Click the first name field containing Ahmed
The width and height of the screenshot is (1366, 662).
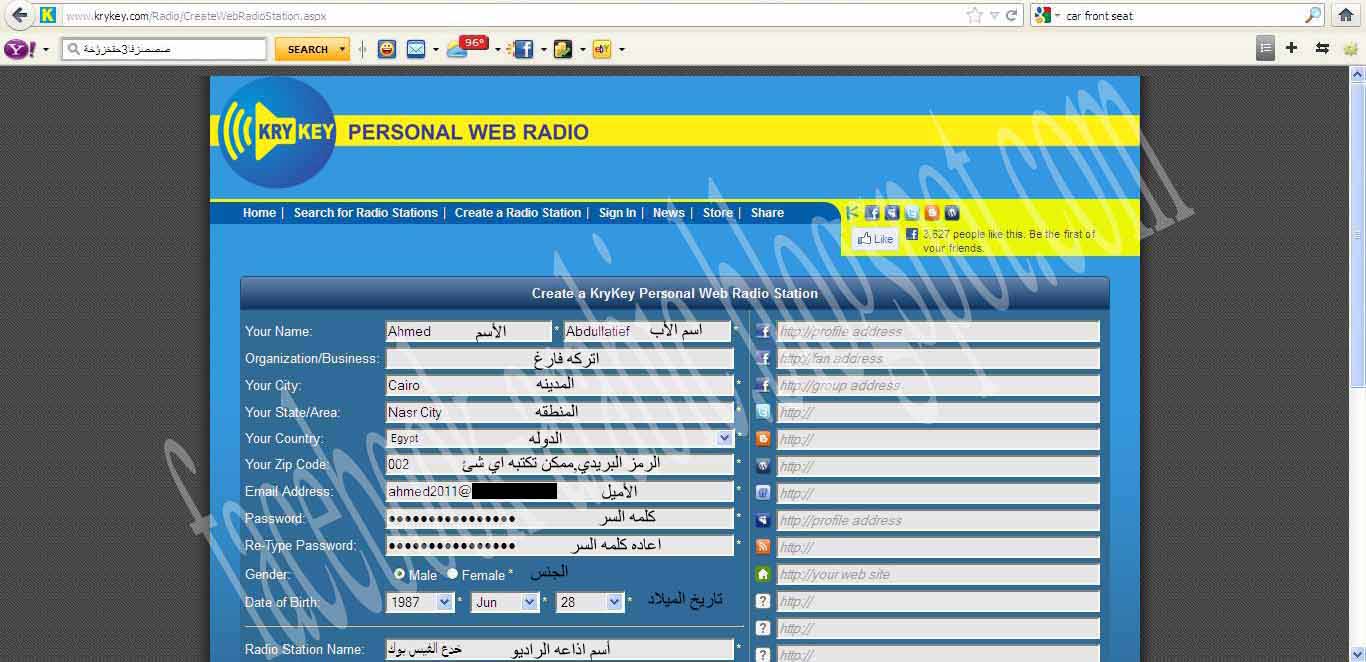(x=469, y=331)
